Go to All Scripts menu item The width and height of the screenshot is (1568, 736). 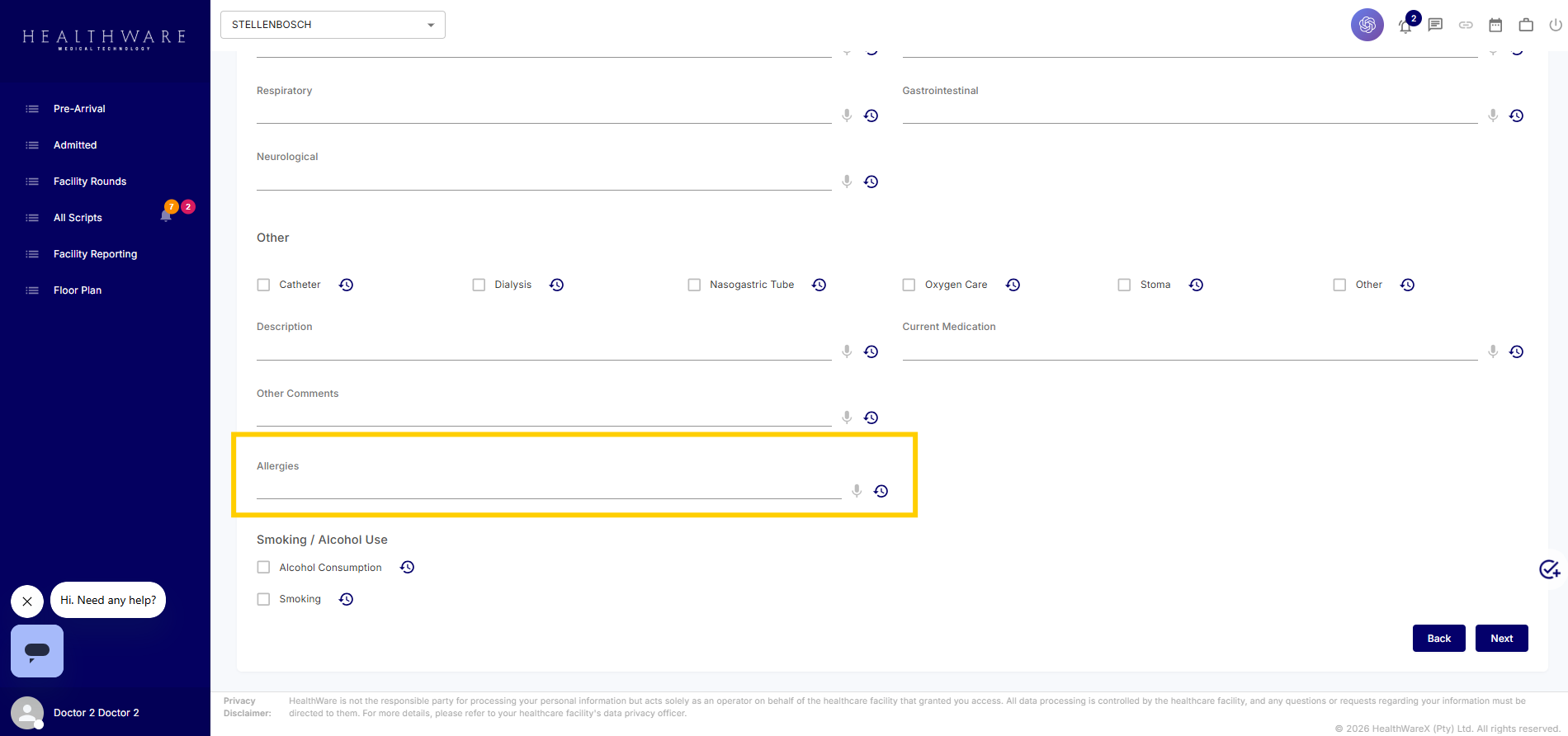[x=78, y=218]
